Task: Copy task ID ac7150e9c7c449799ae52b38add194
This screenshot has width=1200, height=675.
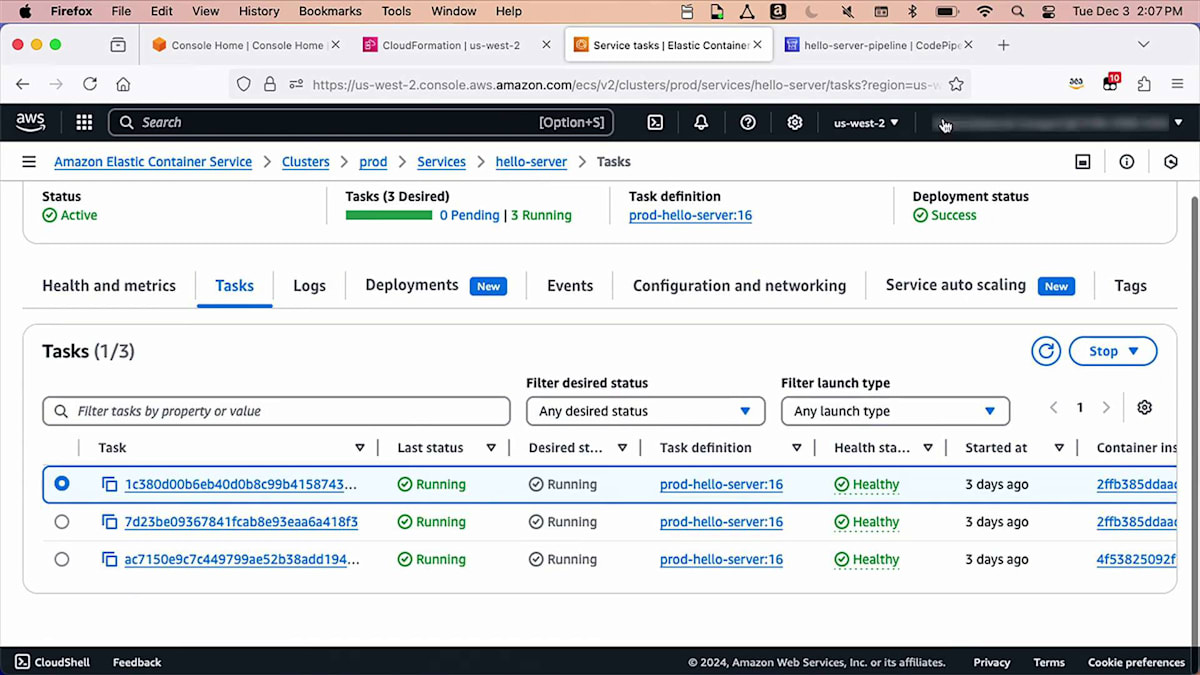Action: (109, 559)
